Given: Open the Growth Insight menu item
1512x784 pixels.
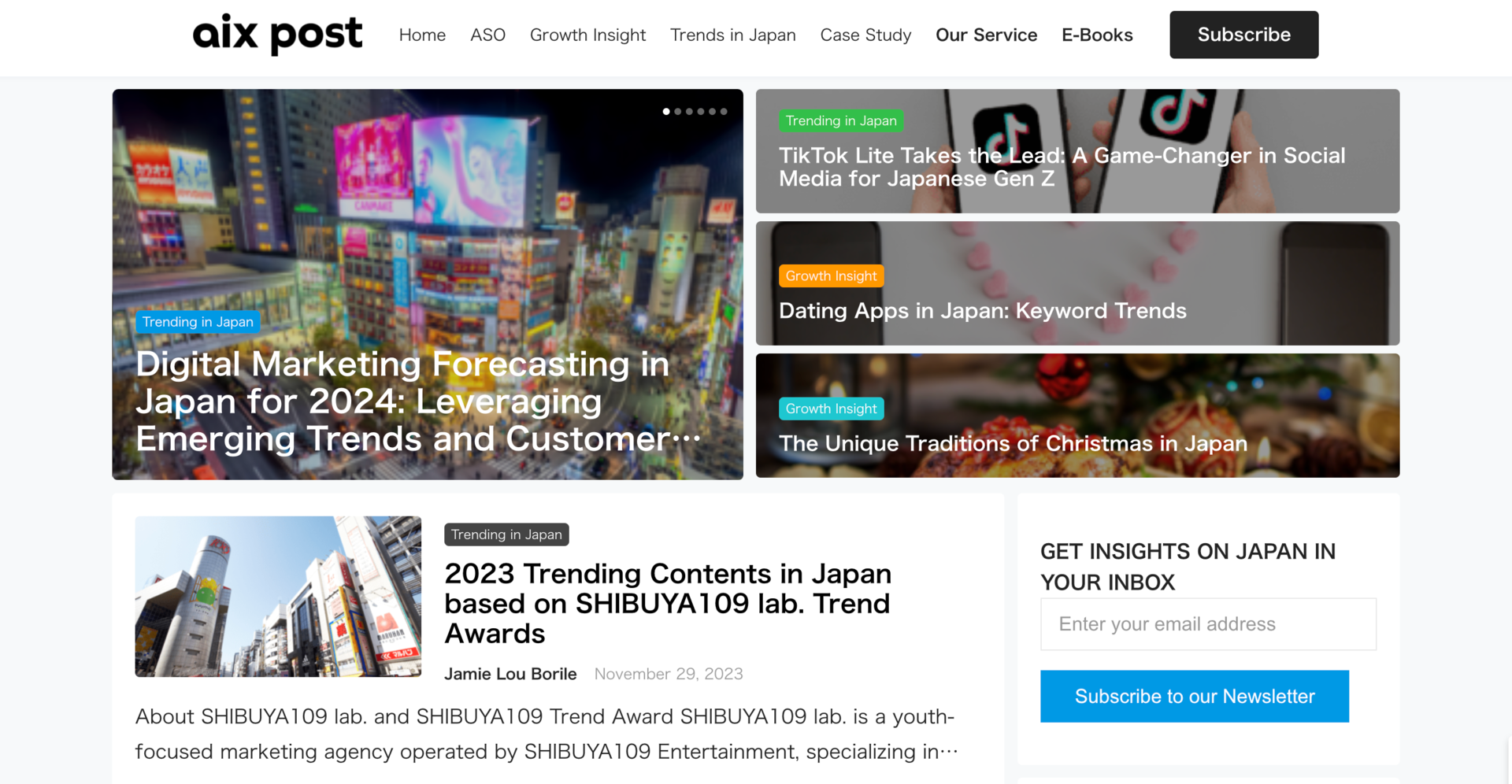Looking at the screenshot, I should pos(587,35).
